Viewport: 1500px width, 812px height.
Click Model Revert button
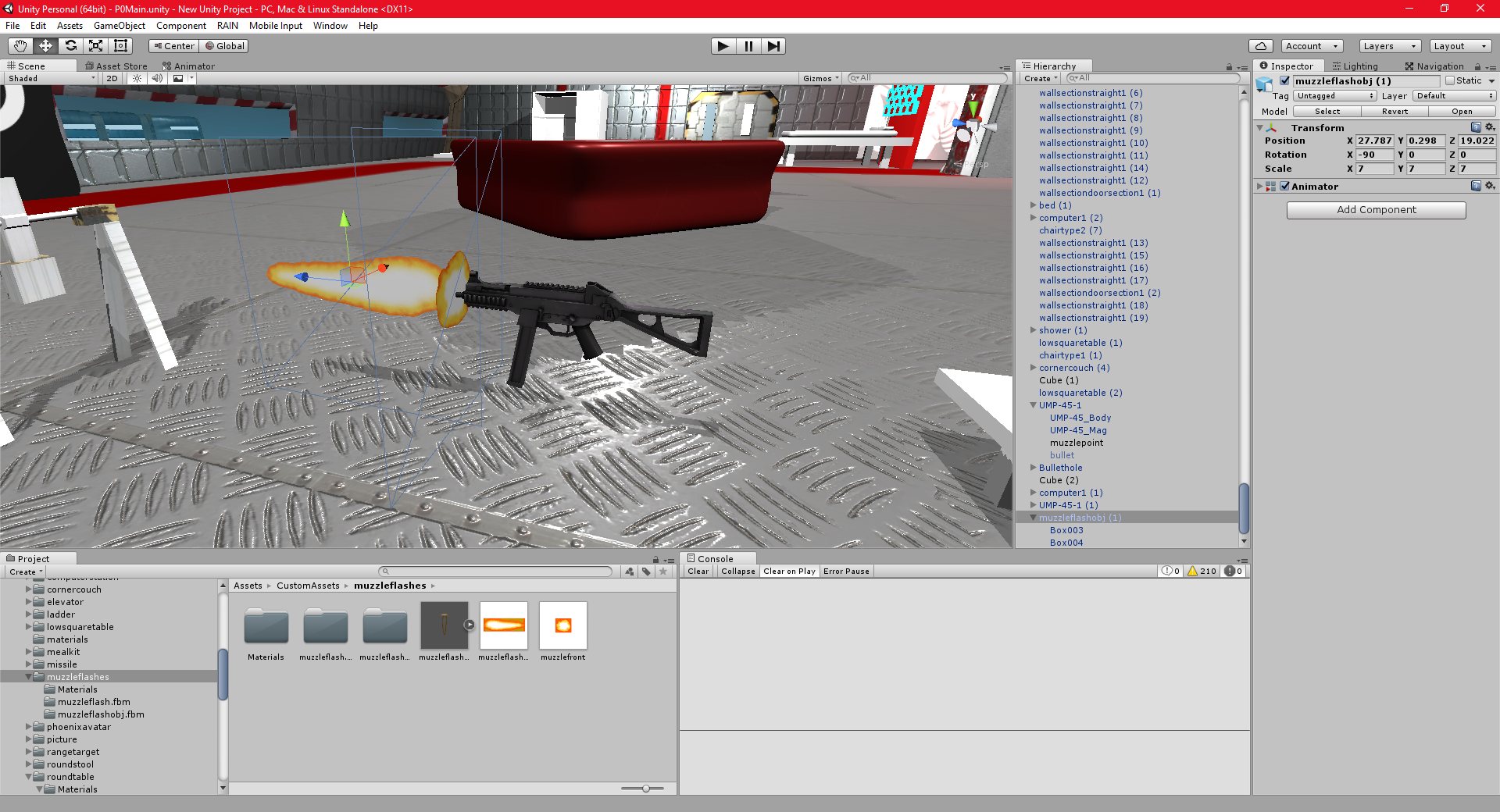pyautogui.click(x=1395, y=112)
